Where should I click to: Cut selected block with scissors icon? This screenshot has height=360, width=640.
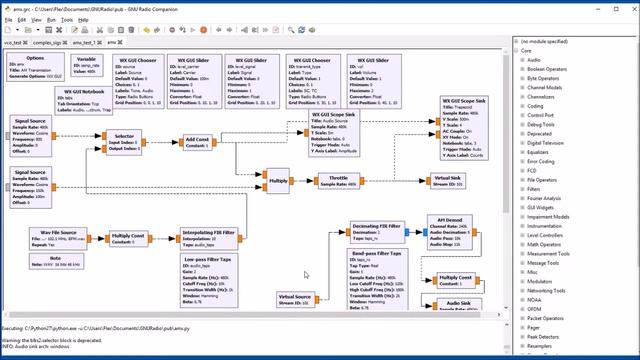point(100,30)
